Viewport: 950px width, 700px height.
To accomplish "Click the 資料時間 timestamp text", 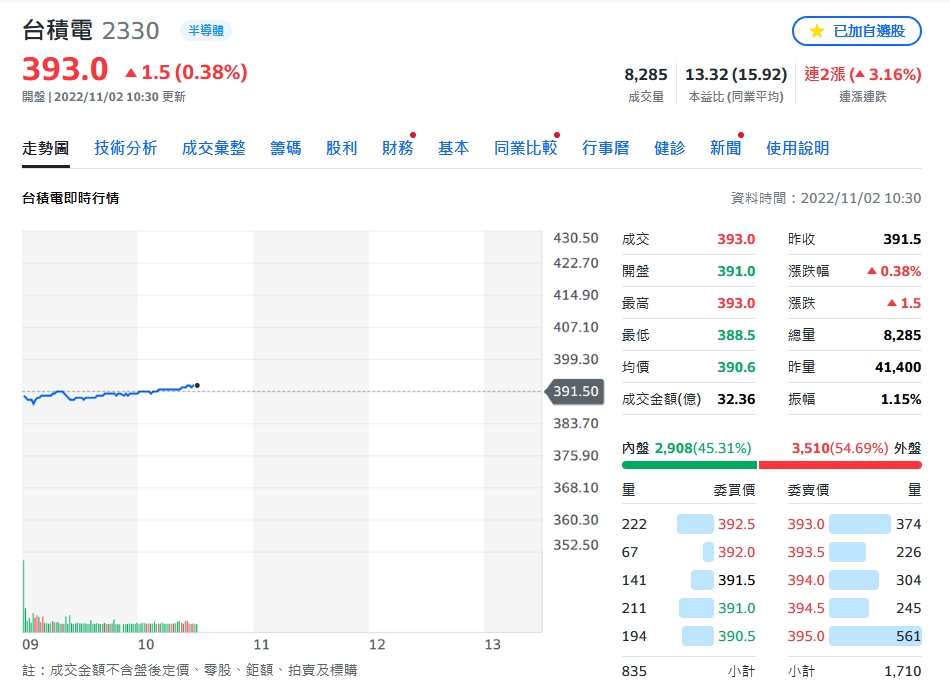I will [x=826, y=198].
